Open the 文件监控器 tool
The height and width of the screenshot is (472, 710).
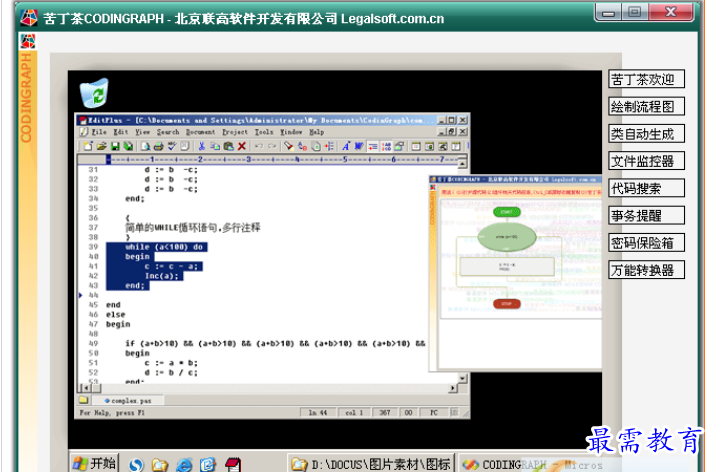coord(646,161)
